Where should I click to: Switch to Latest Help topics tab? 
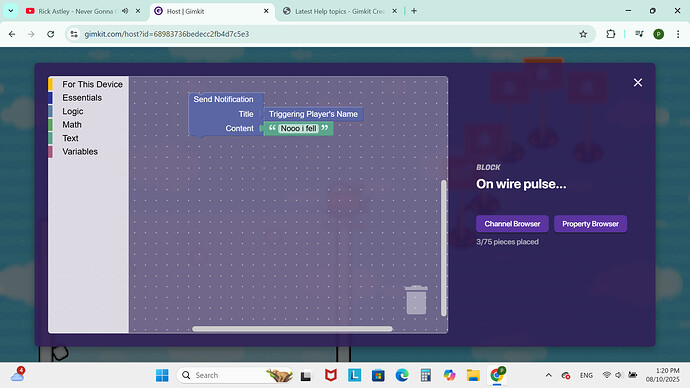pyautogui.click(x=340, y=11)
